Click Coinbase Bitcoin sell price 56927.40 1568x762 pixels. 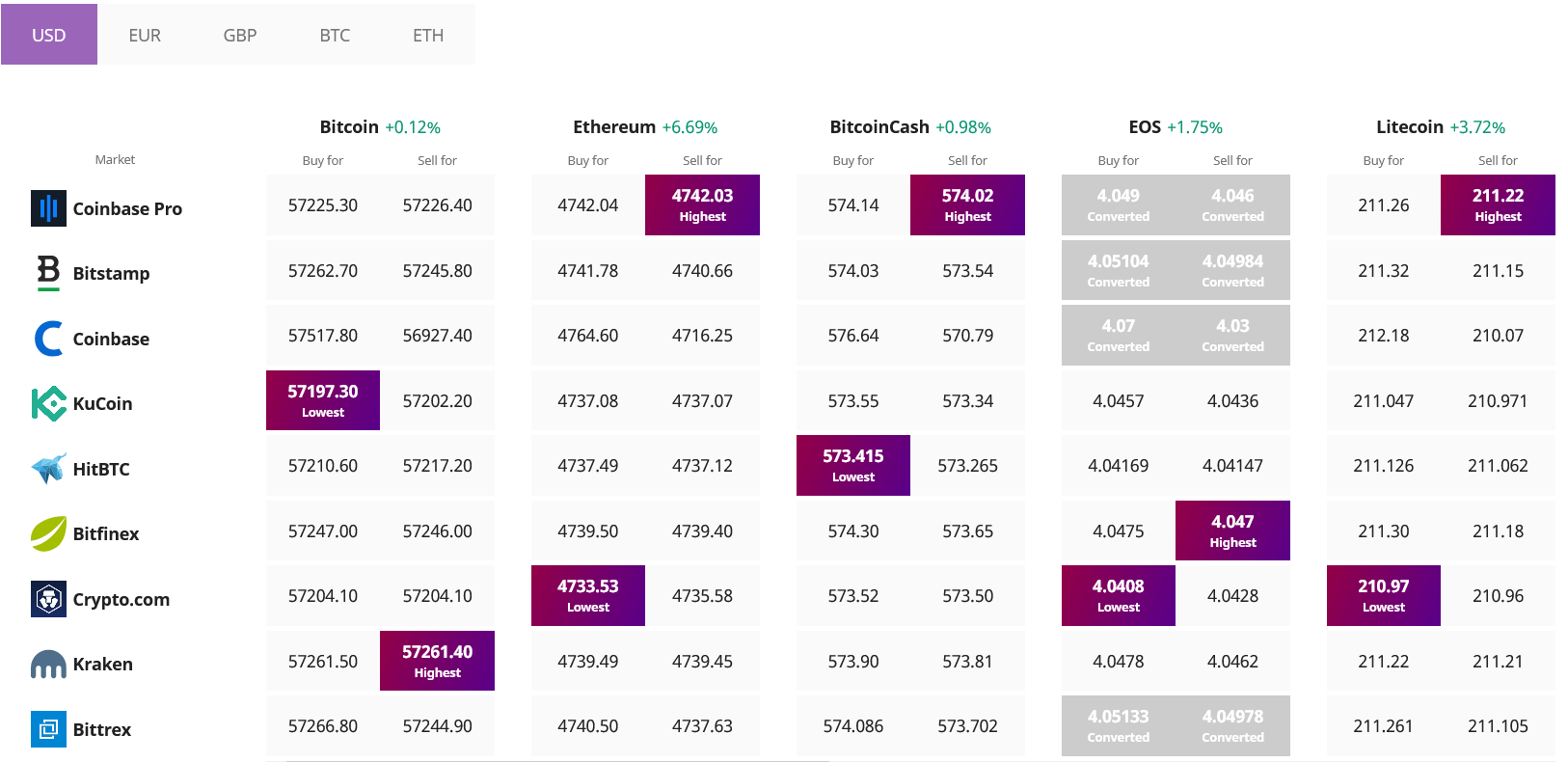tap(437, 336)
